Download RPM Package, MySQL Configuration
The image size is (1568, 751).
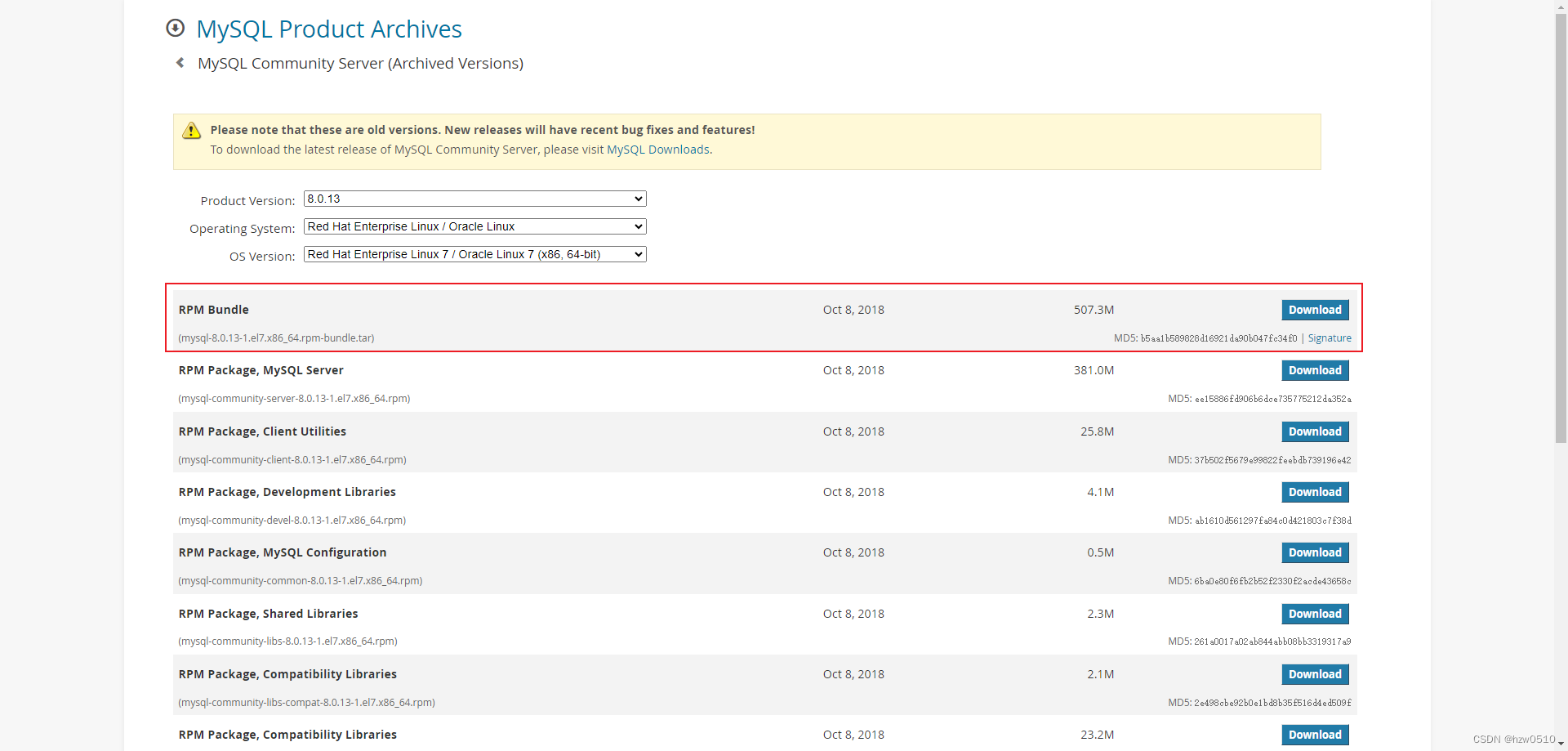coord(1315,552)
